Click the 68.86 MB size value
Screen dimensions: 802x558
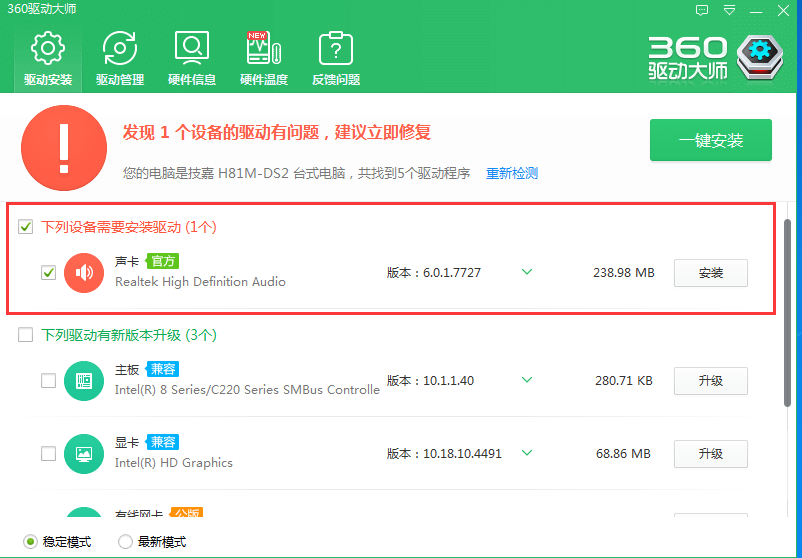tap(623, 454)
